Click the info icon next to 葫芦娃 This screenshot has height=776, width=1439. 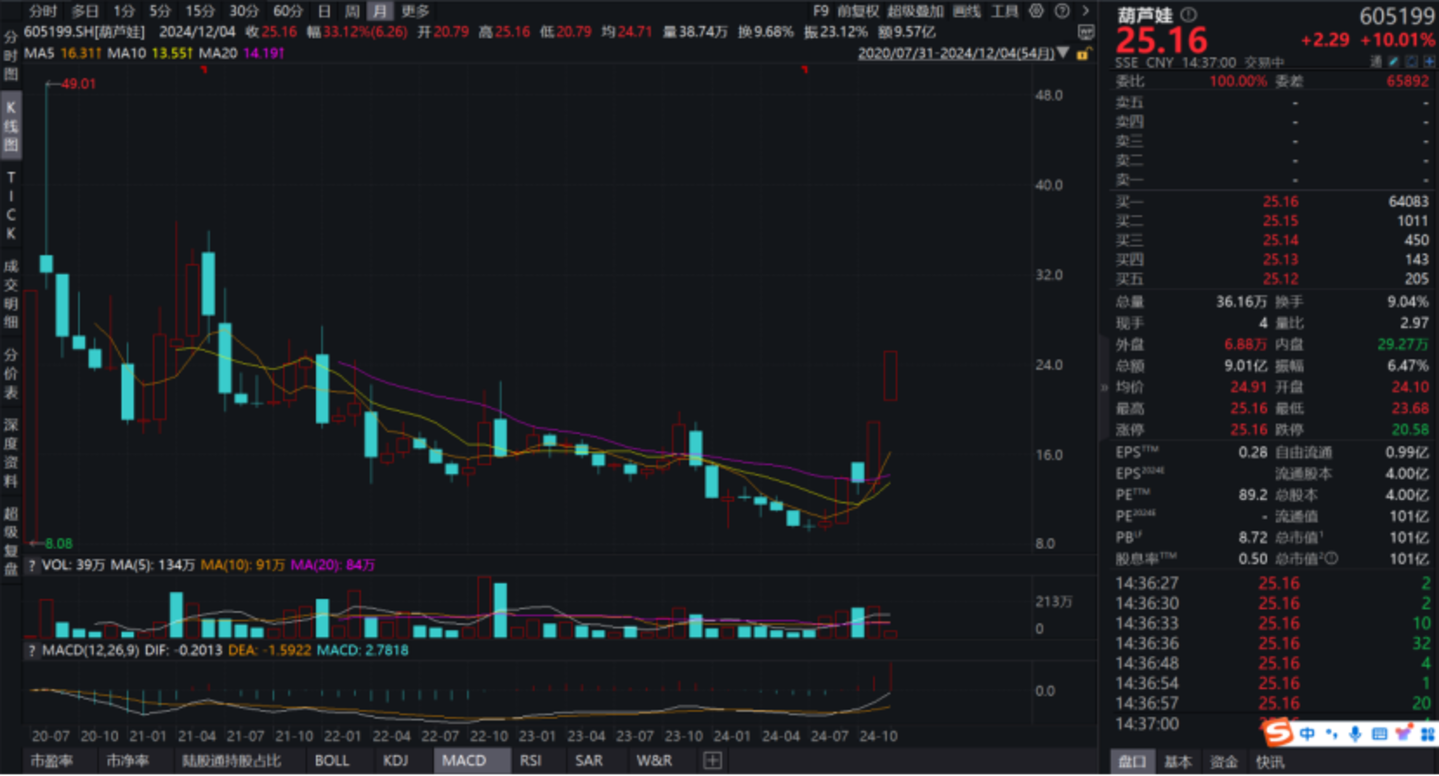pos(1188,16)
